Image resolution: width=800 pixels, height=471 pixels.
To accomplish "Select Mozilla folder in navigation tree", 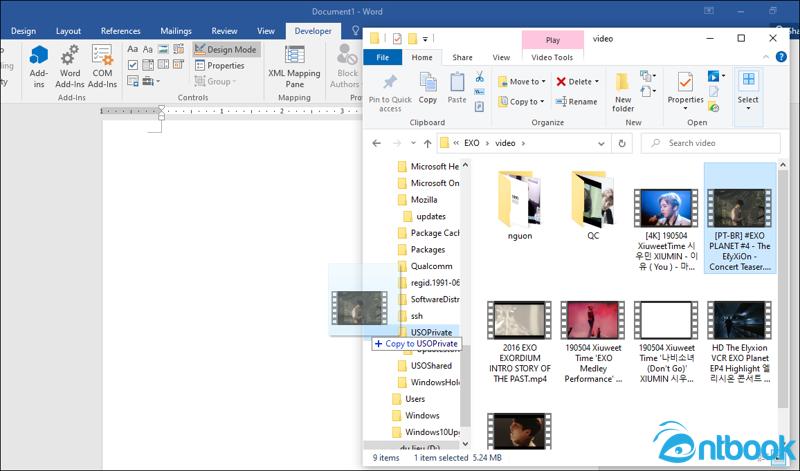I will tap(424, 200).
